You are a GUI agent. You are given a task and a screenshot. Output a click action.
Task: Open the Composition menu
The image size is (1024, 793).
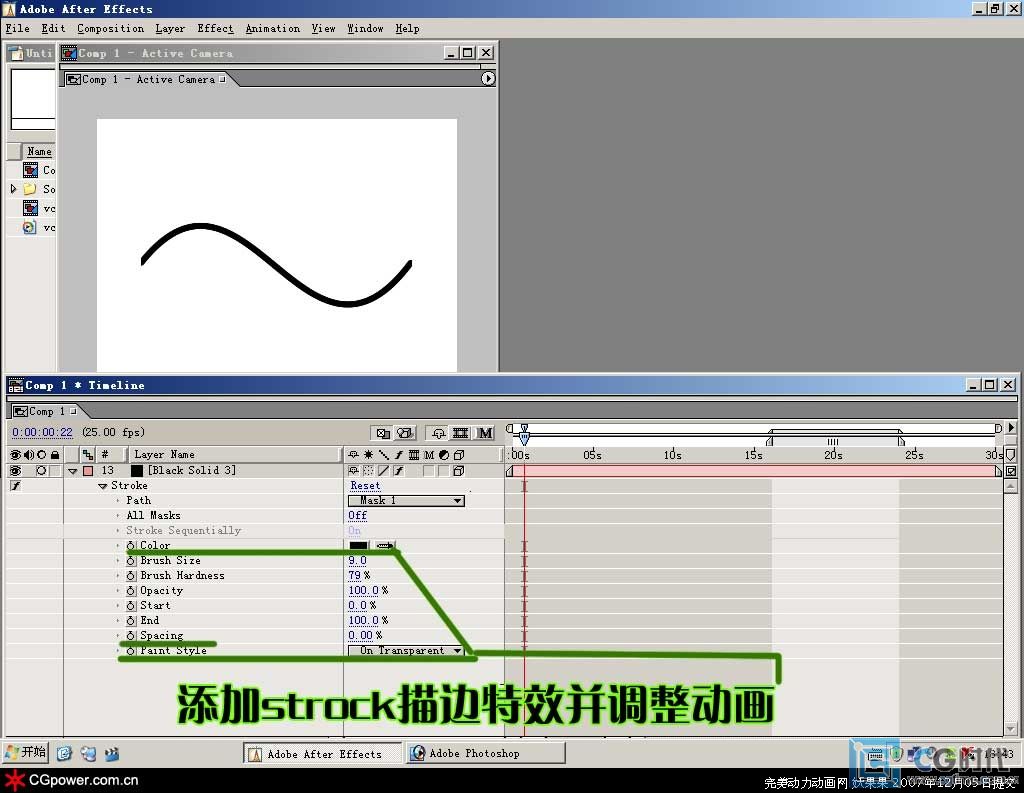(x=110, y=29)
